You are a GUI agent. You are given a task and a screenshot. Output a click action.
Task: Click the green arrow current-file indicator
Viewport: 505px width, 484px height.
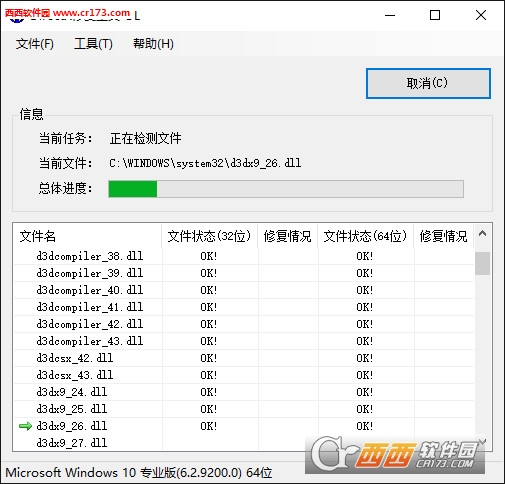pos(25,426)
